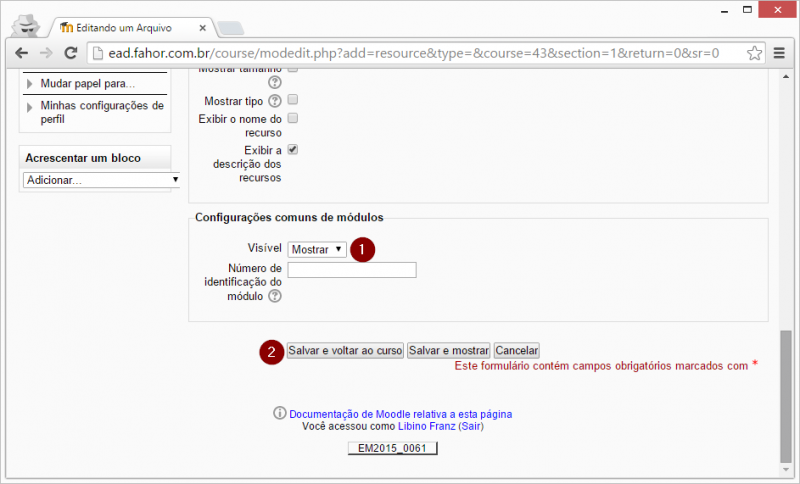Reload the page with refresh icon

coord(70,53)
